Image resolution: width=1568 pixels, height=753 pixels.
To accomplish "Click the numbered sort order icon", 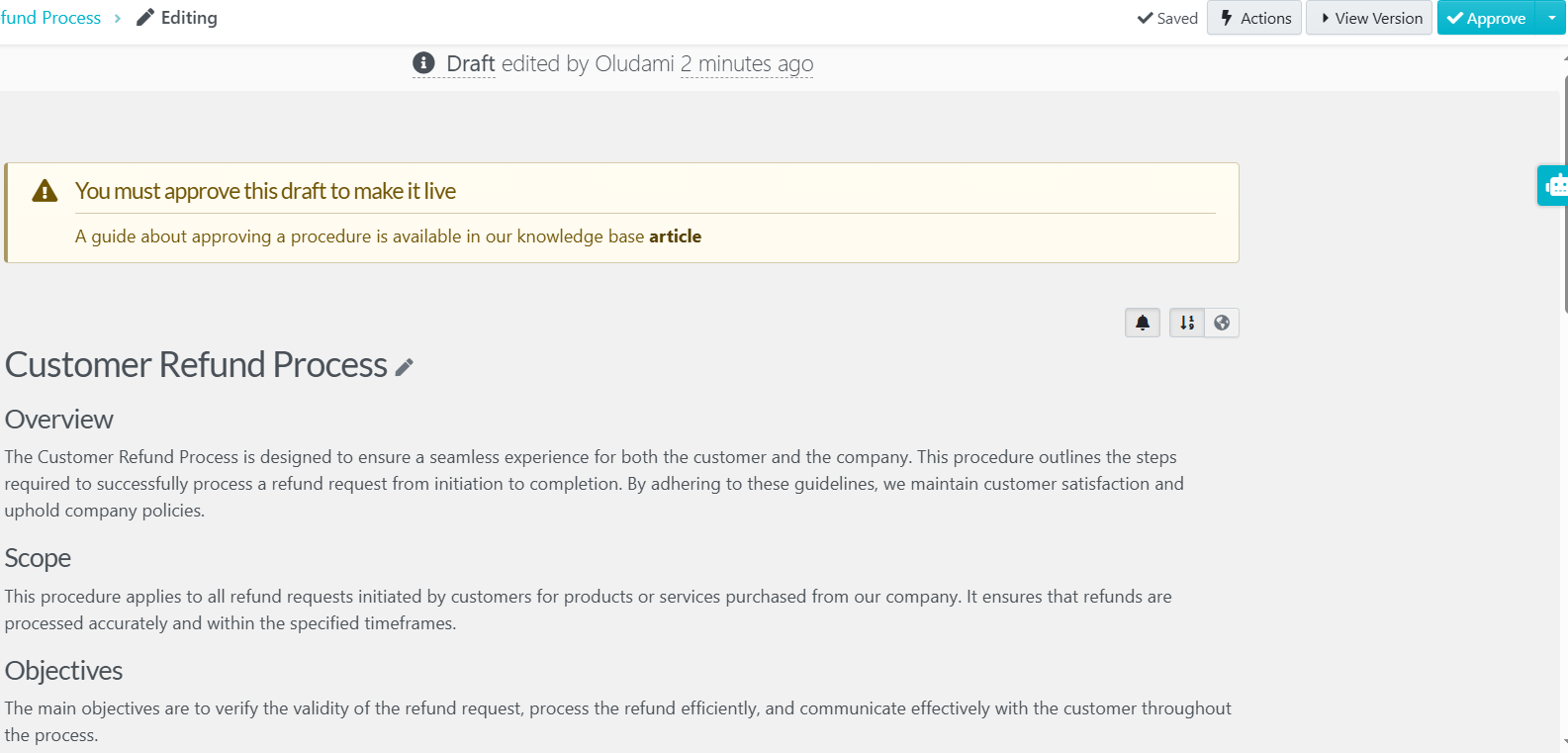I will pos(1187,323).
